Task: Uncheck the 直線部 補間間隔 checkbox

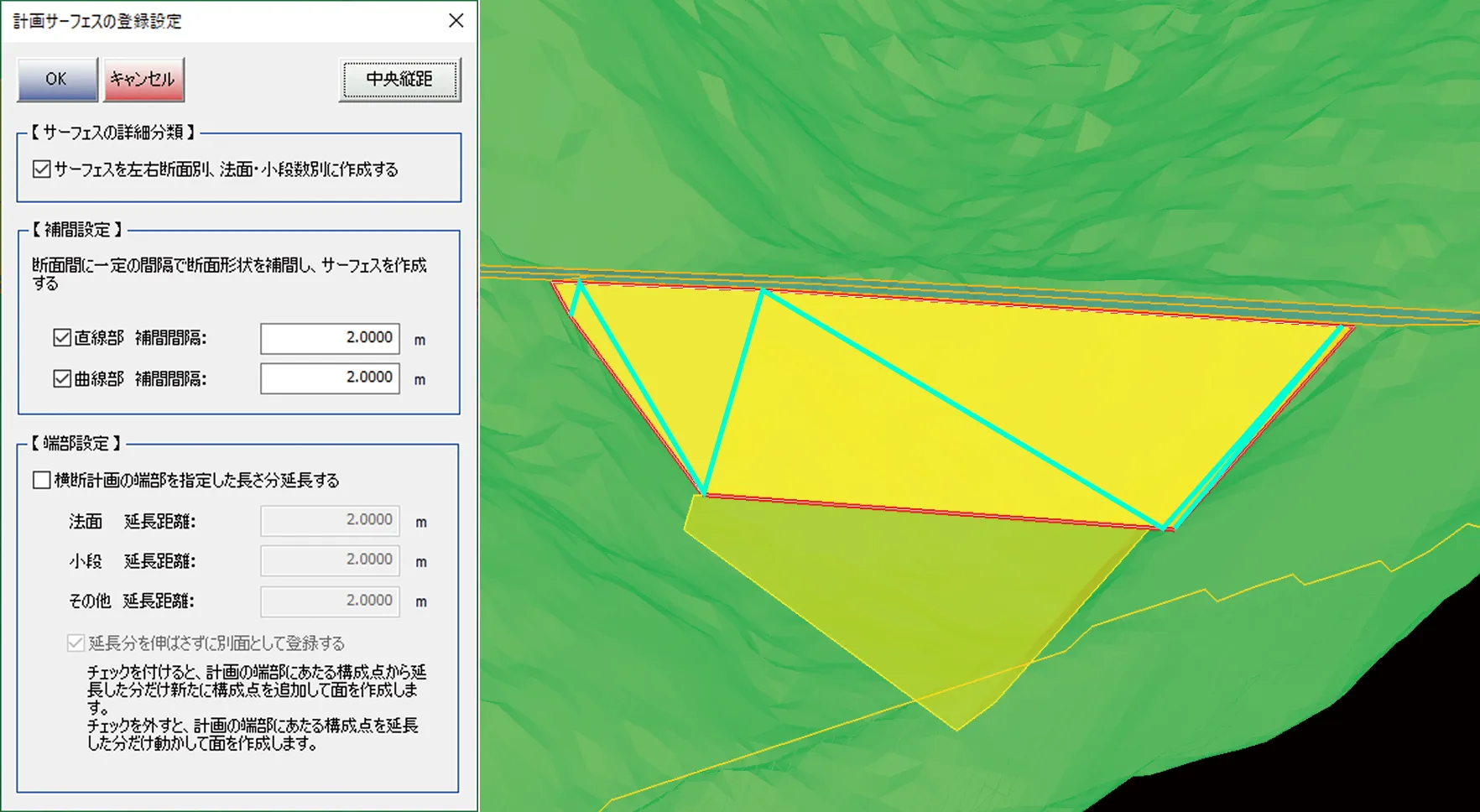Action: tap(62, 338)
